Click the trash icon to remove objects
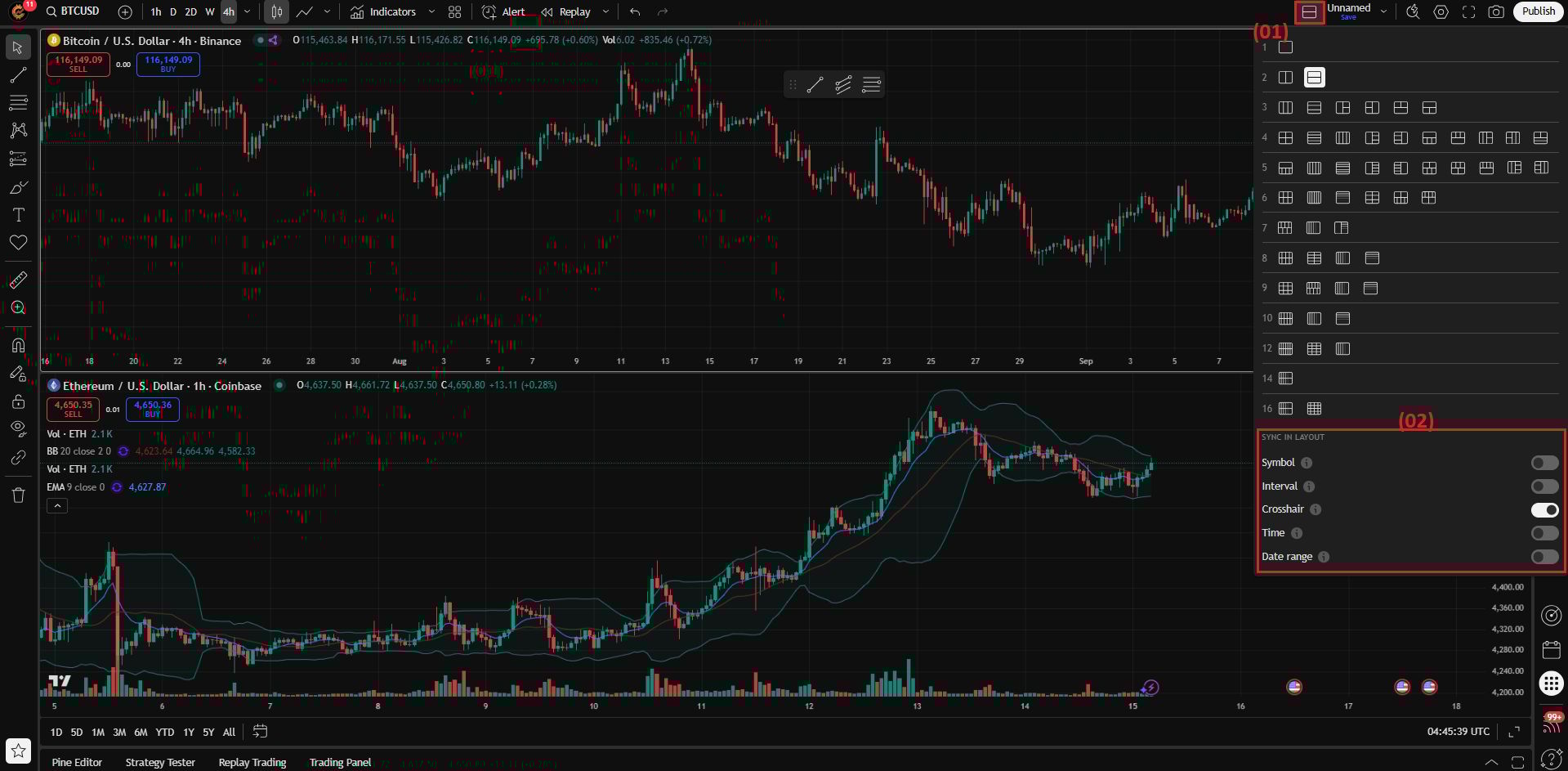This screenshot has width=1568, height=771. (x=18, y=495)
